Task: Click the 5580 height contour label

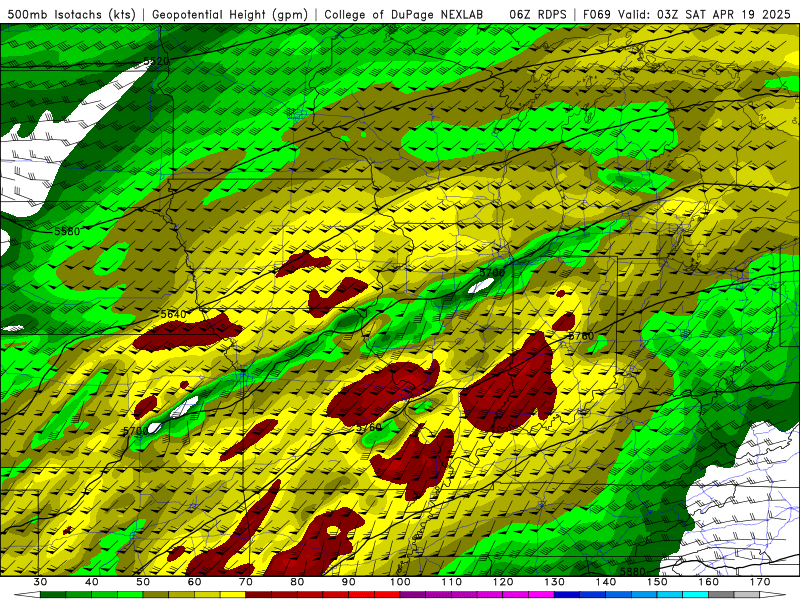Action: tap(67, 231)
